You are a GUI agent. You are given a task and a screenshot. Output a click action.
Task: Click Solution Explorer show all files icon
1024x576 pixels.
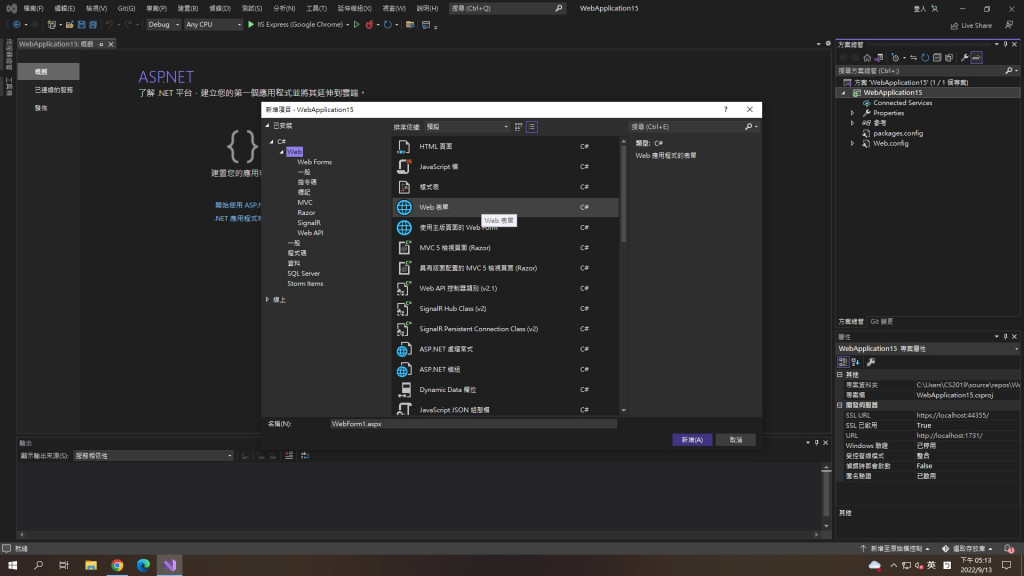pyautogui.click(x=949, y=57)
